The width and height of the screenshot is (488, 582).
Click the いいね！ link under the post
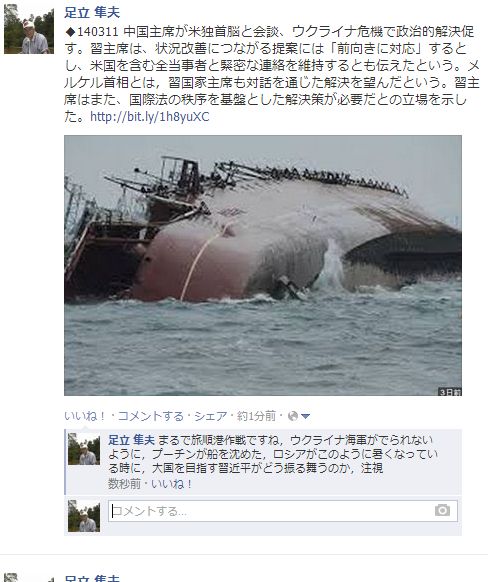pyautogui.click(x=85, y=416)
